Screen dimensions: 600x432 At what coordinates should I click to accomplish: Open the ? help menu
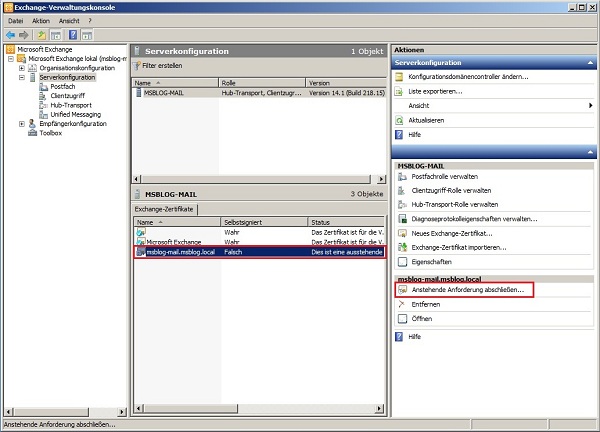coord(90,21)
